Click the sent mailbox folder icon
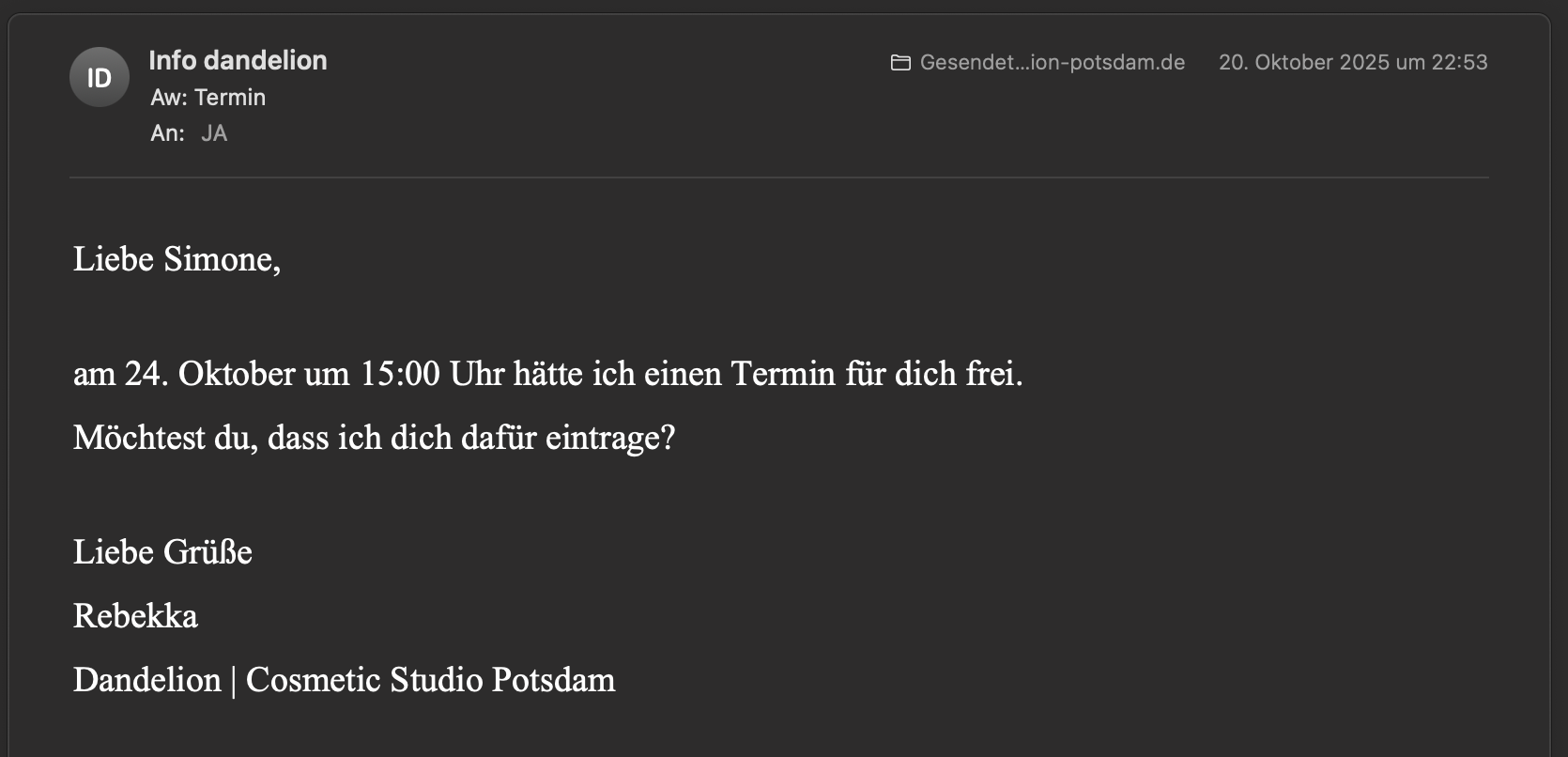This screenshot has height=757, width=1568. point(900,63)
